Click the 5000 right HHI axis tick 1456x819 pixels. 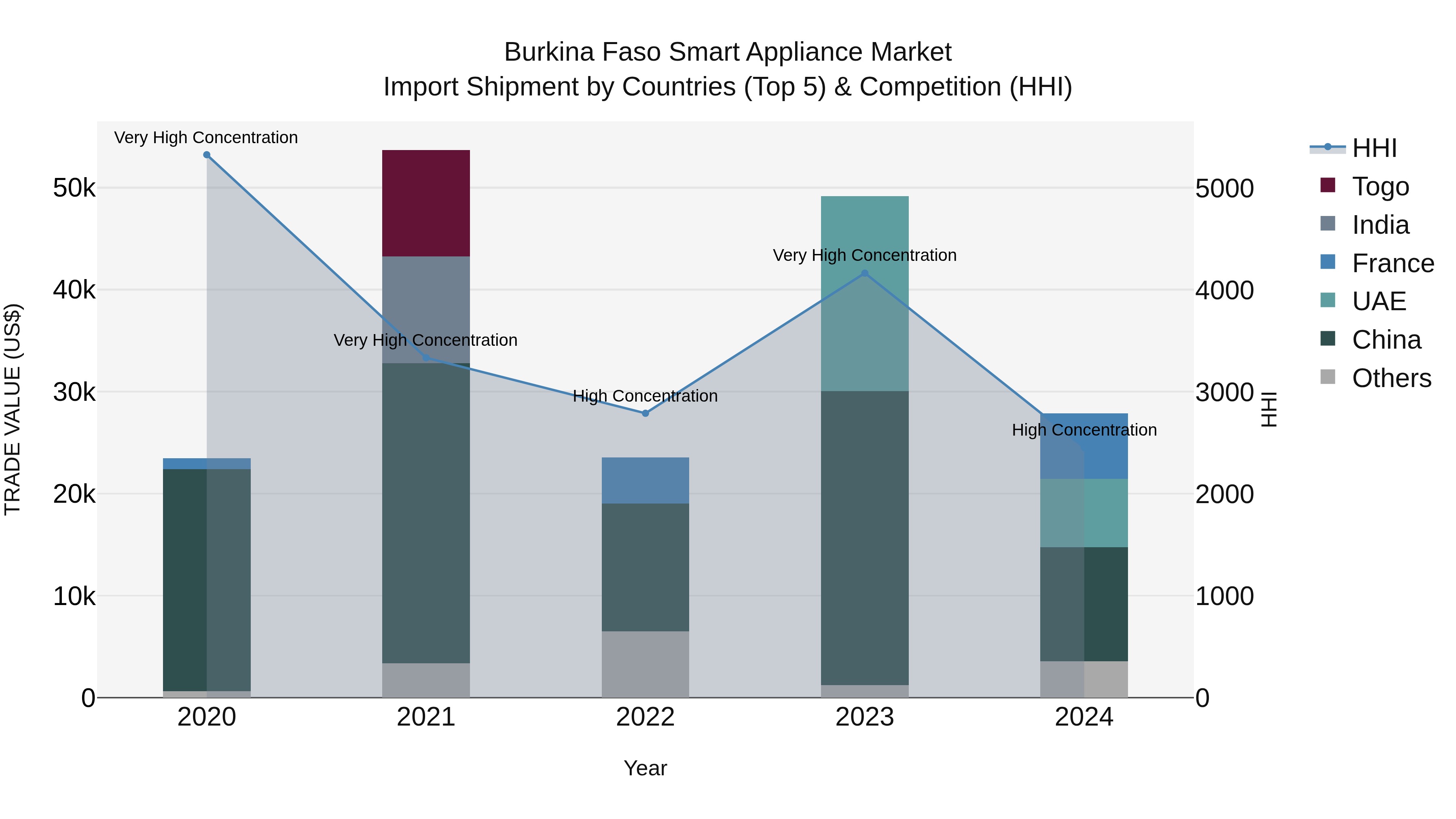tap(1225, 188)
